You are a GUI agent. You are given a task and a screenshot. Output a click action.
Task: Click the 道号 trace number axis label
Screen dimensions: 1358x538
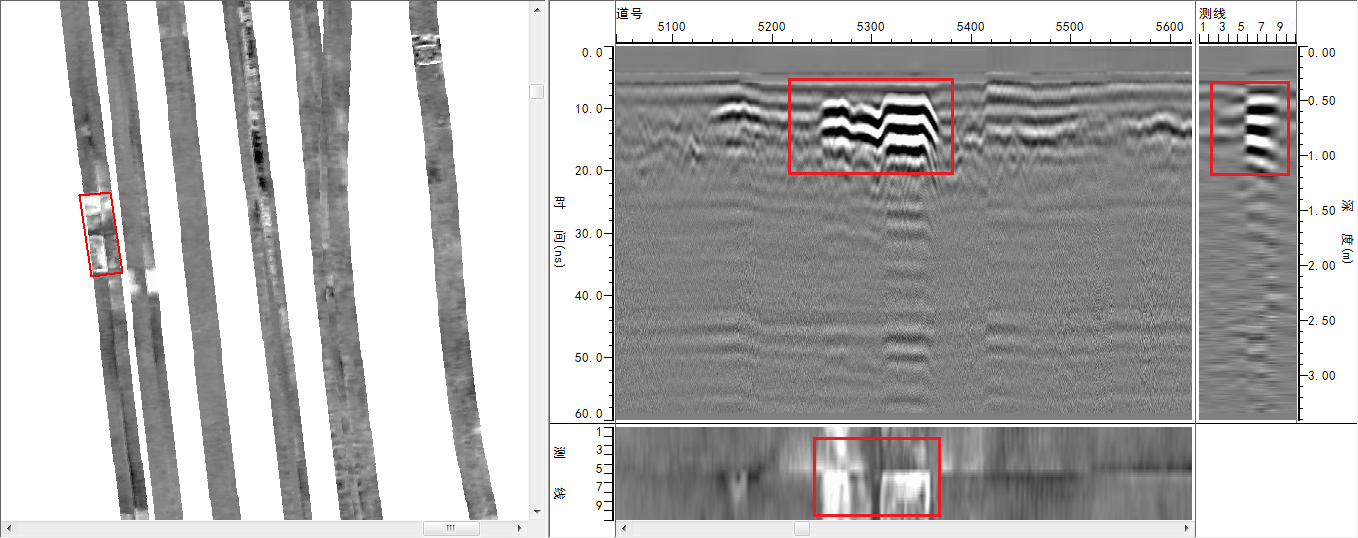tap(629, 13)
